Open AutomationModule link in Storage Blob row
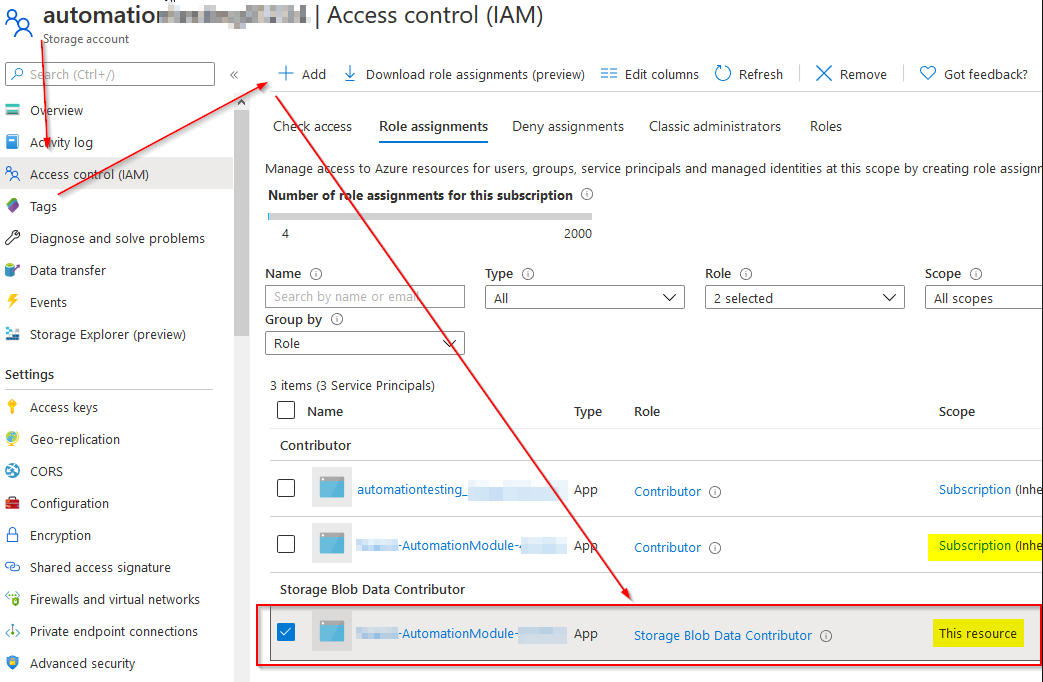The image size is (1043, 682). pyautogui.click(x=461, y=633)
